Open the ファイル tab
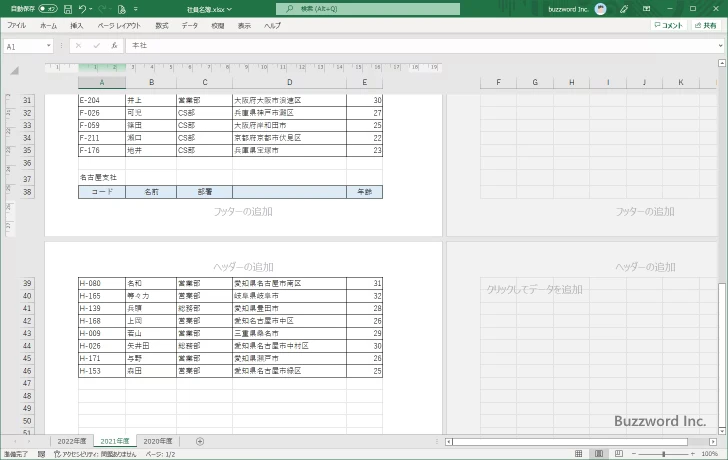 [x=17, y=26]
